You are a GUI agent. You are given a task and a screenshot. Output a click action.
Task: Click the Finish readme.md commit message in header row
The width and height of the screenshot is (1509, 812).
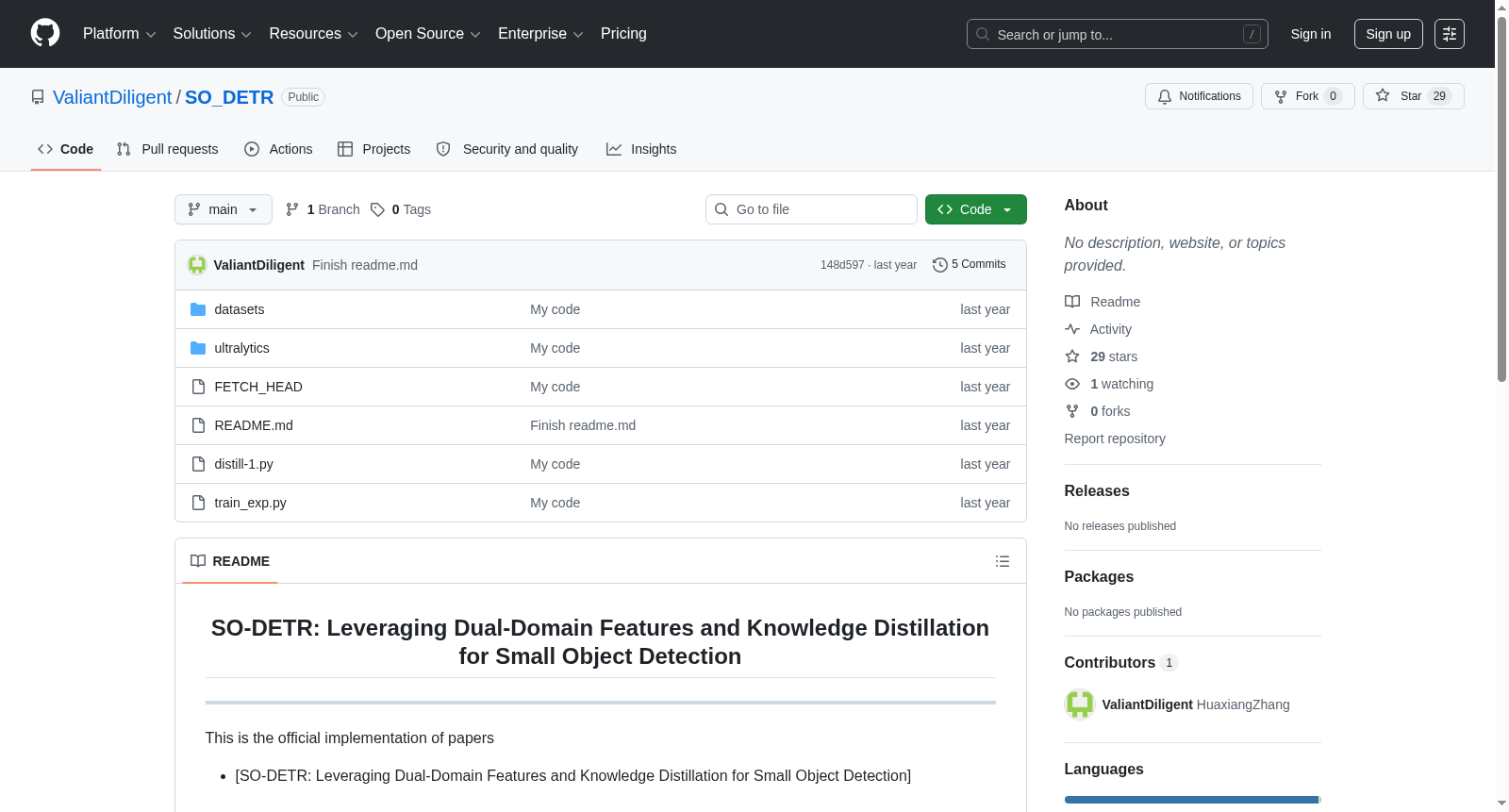tap(365, 265)
